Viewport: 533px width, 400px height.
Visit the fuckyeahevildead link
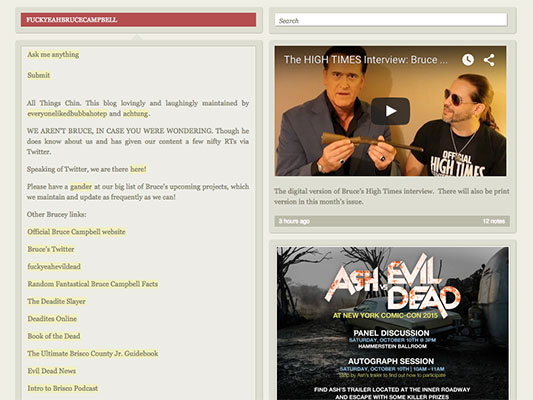point(54,266)
